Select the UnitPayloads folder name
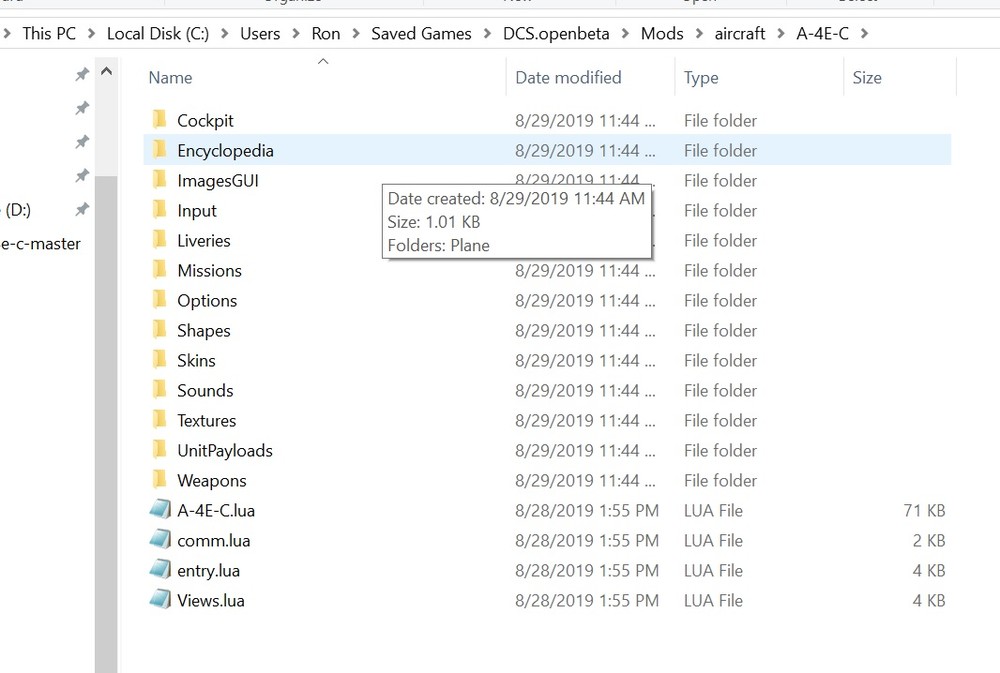Screen dimensions: 1000x673 tap(225, 451)
